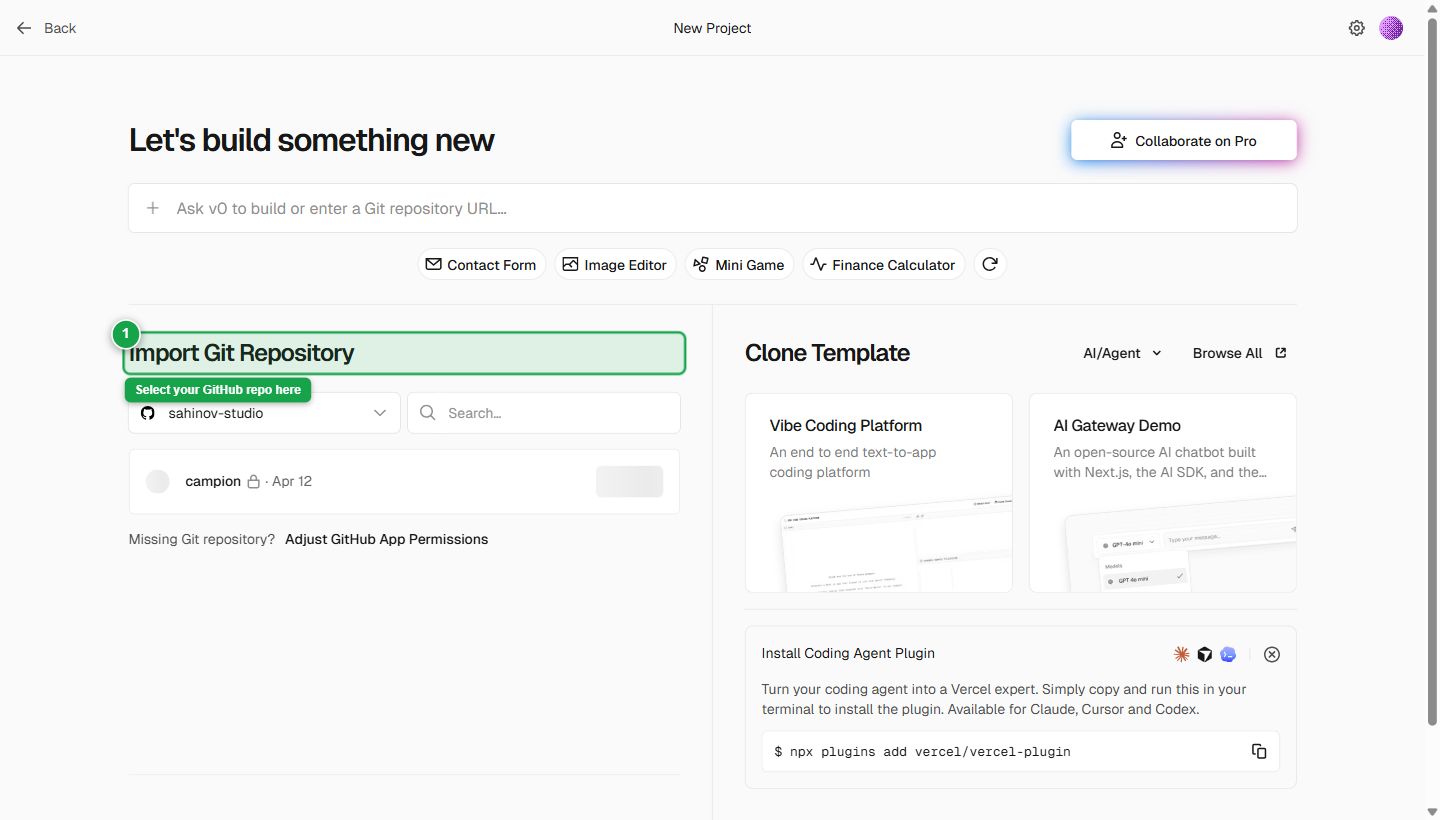Image resolution: width=1440 pixels, height=820 pixels.
Task: Select the Image Editor suggestion
Action: (615, 264)
